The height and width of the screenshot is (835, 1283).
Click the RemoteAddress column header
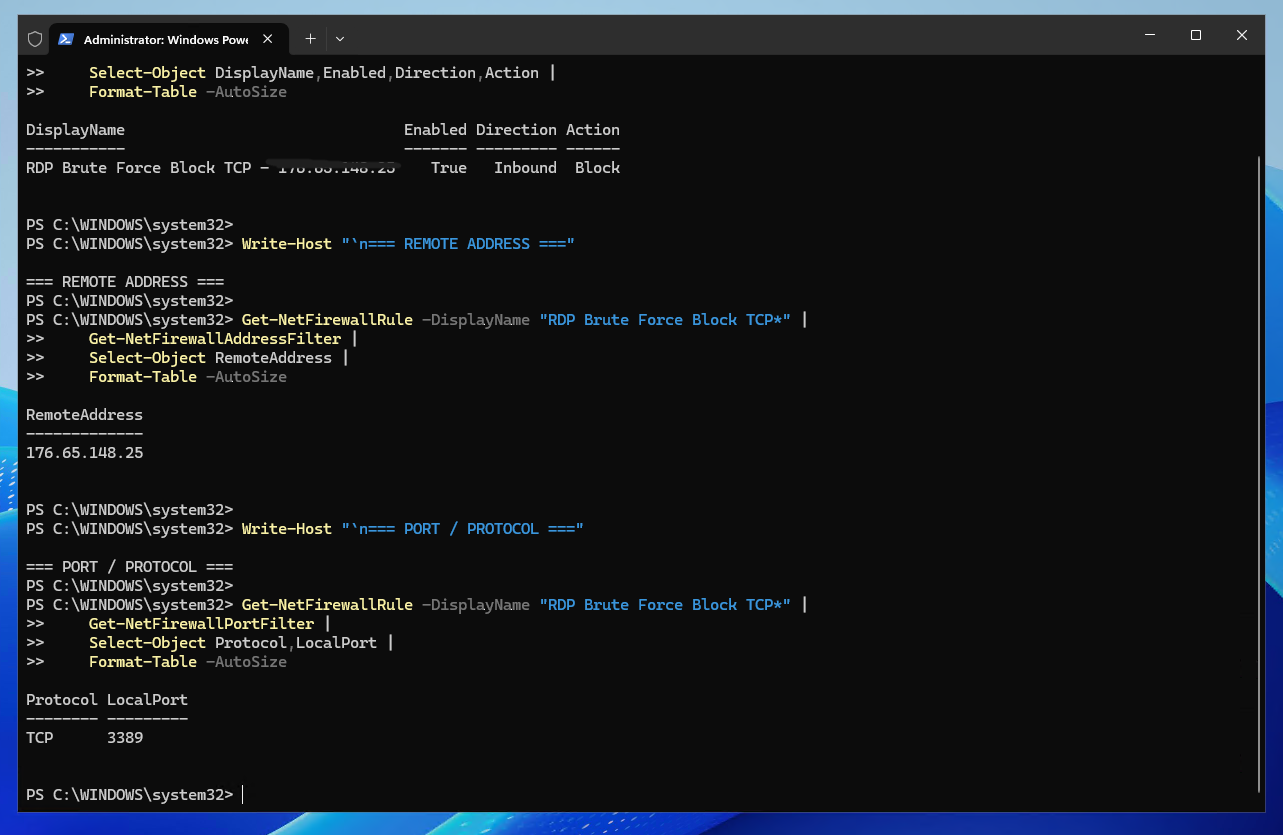(x=85, y=415)
